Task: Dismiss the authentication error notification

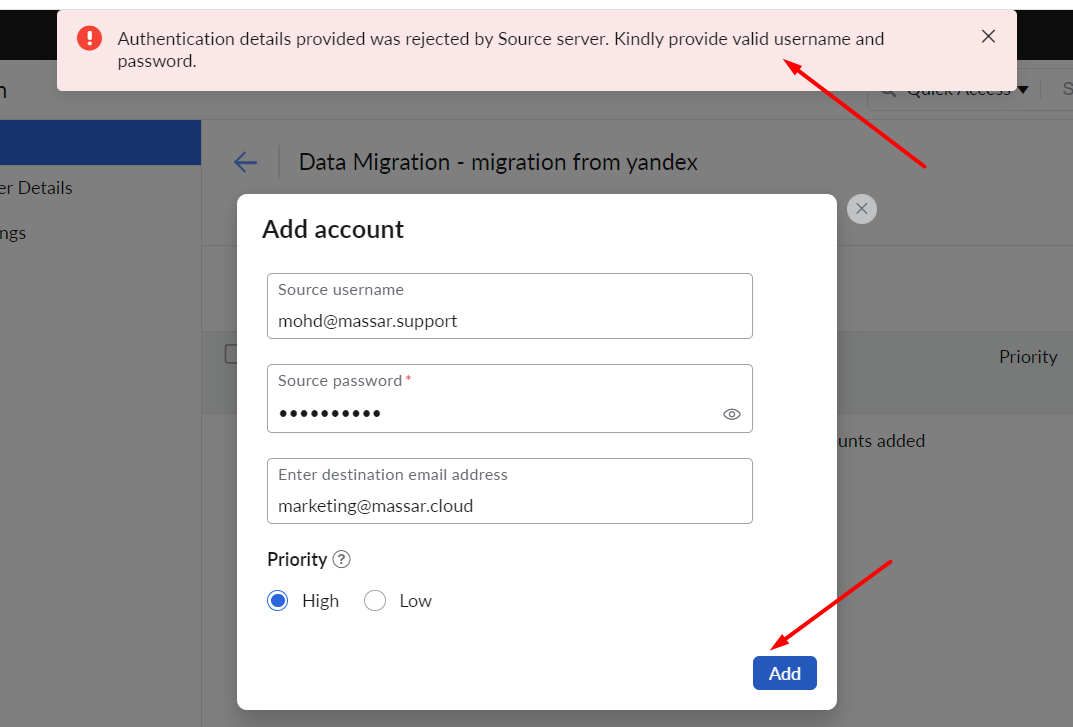Action: tap(987, 37)
